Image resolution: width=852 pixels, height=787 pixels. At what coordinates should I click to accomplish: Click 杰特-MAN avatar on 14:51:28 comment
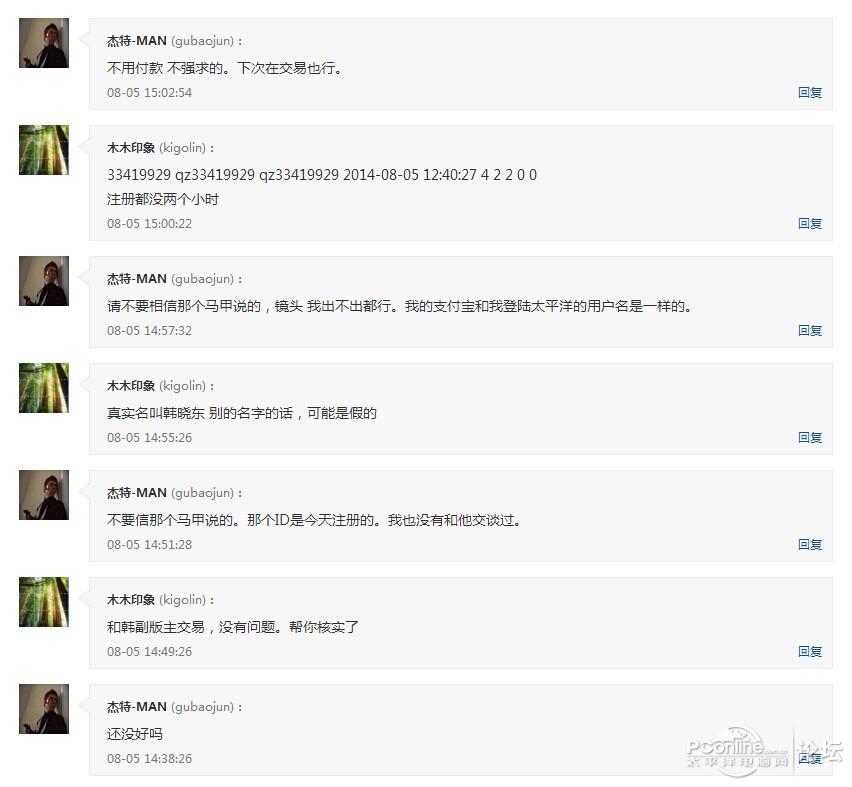pos(43,495)
